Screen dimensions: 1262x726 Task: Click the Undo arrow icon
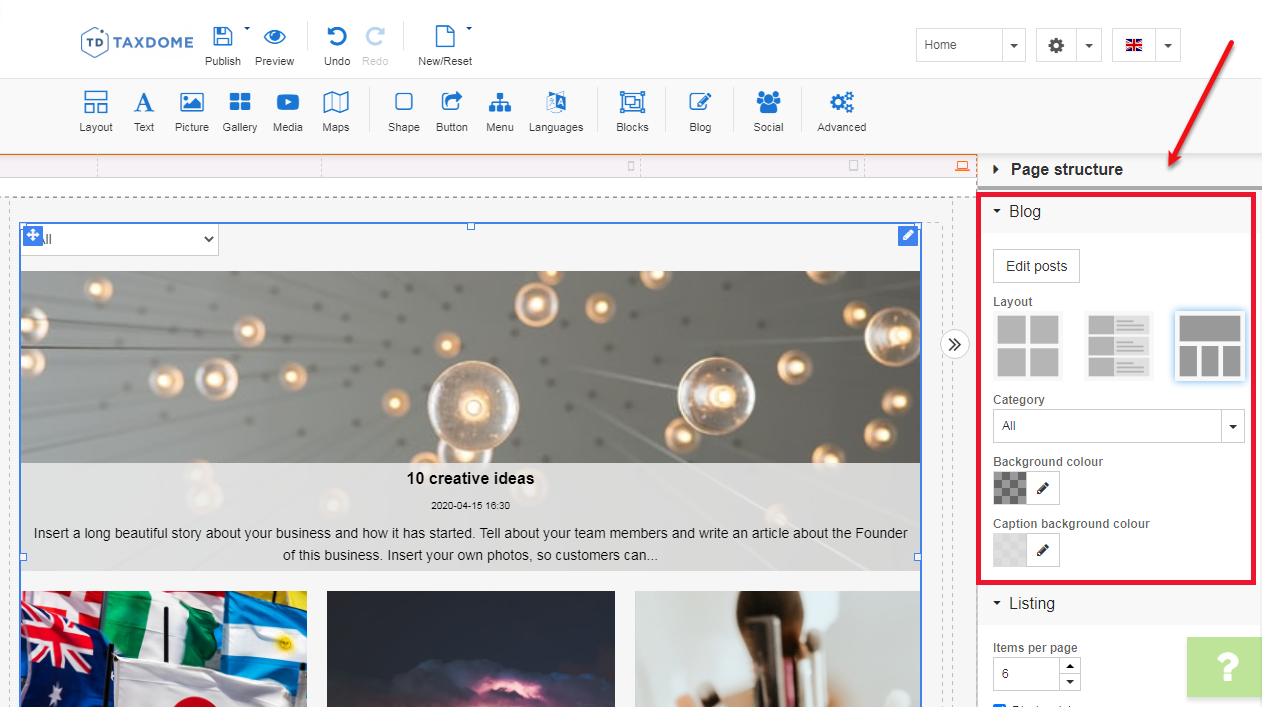click(337, 37)
